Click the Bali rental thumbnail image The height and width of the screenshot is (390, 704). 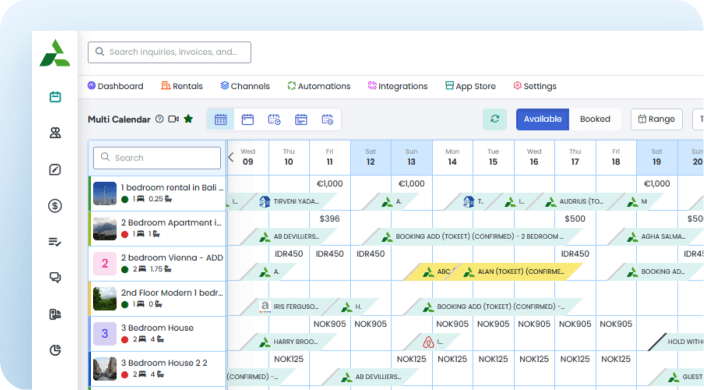pos(105,193)
